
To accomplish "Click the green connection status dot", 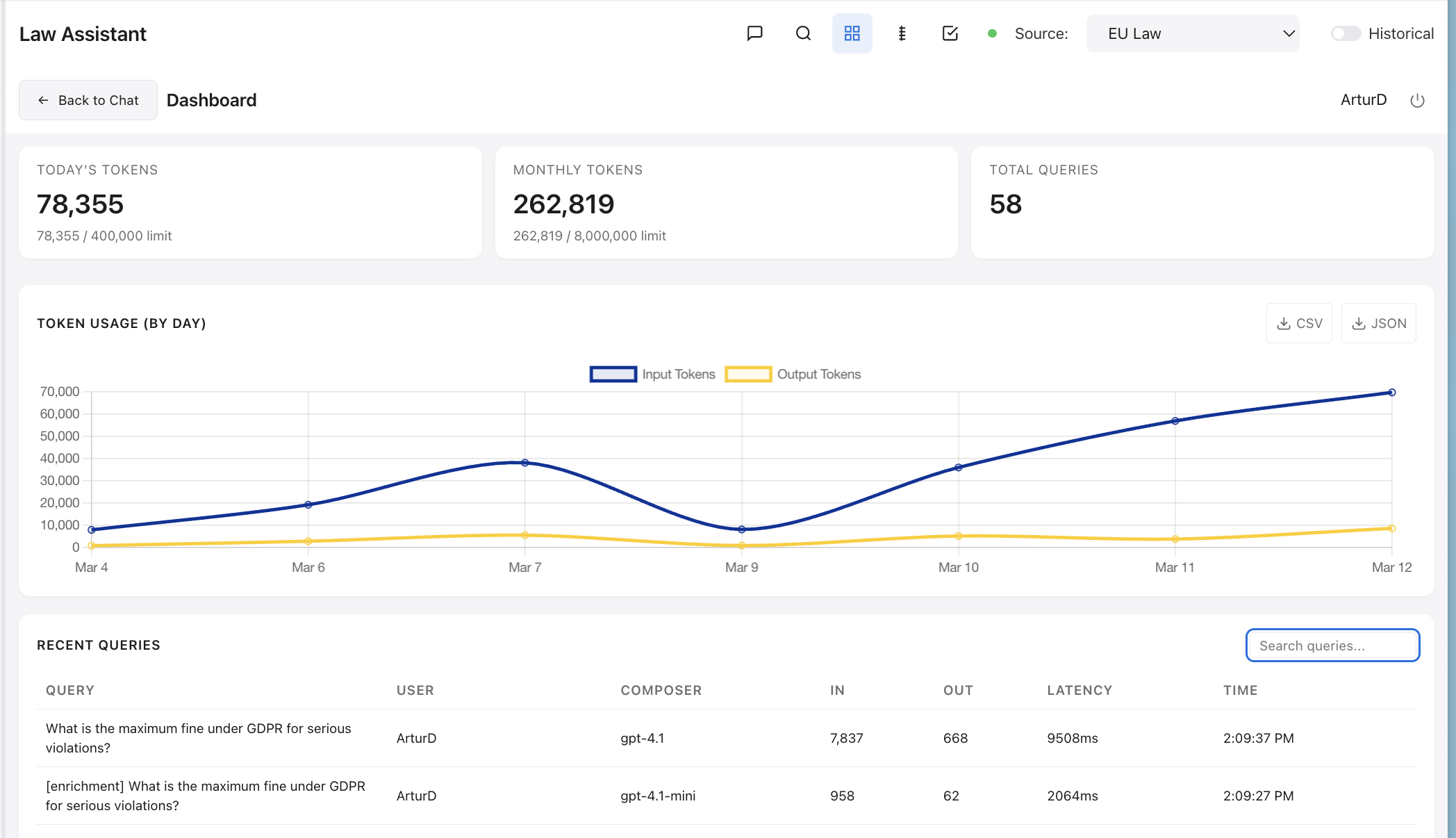I will pos(992,33).
